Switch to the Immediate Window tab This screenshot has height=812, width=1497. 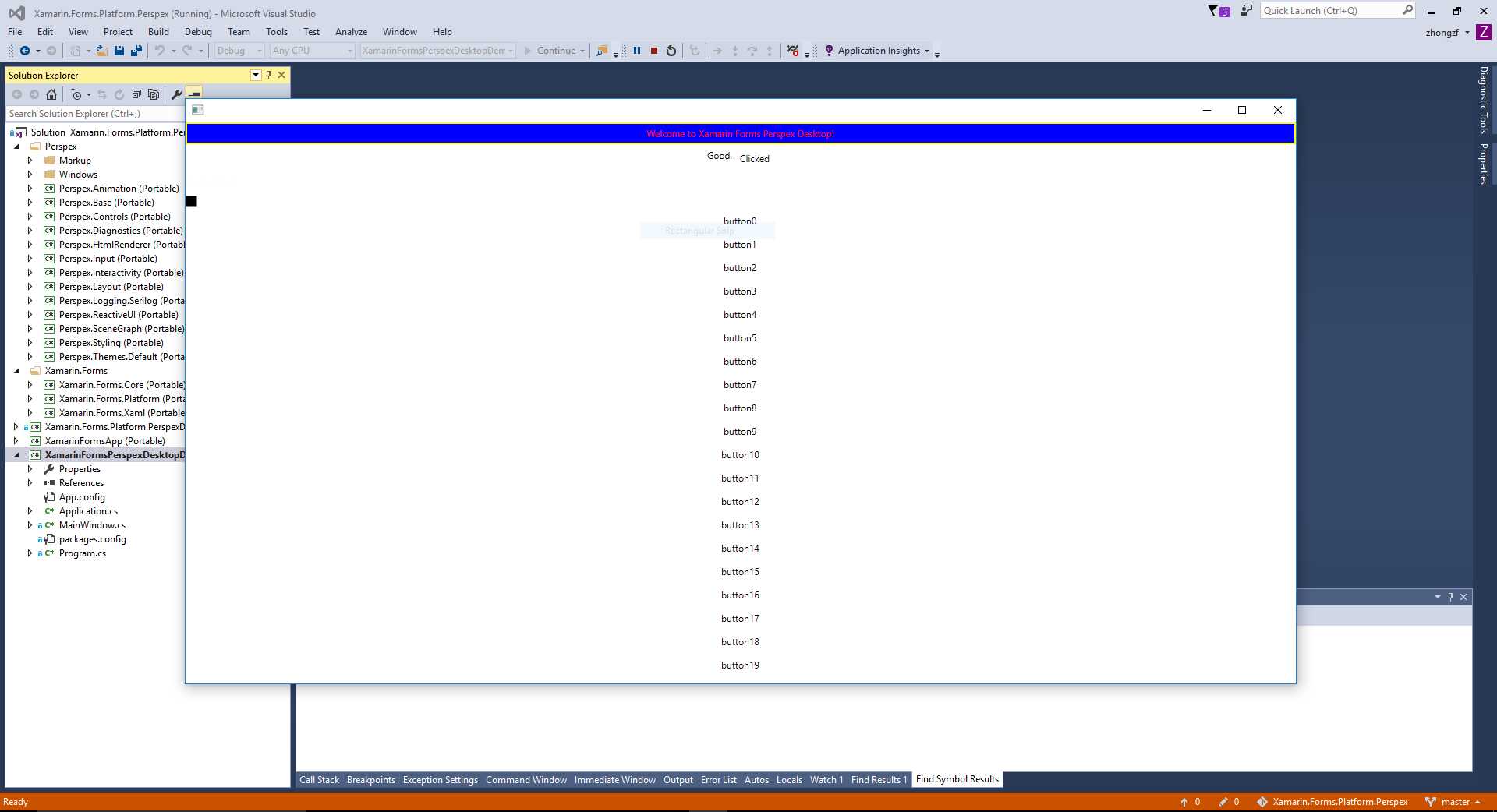615,780
